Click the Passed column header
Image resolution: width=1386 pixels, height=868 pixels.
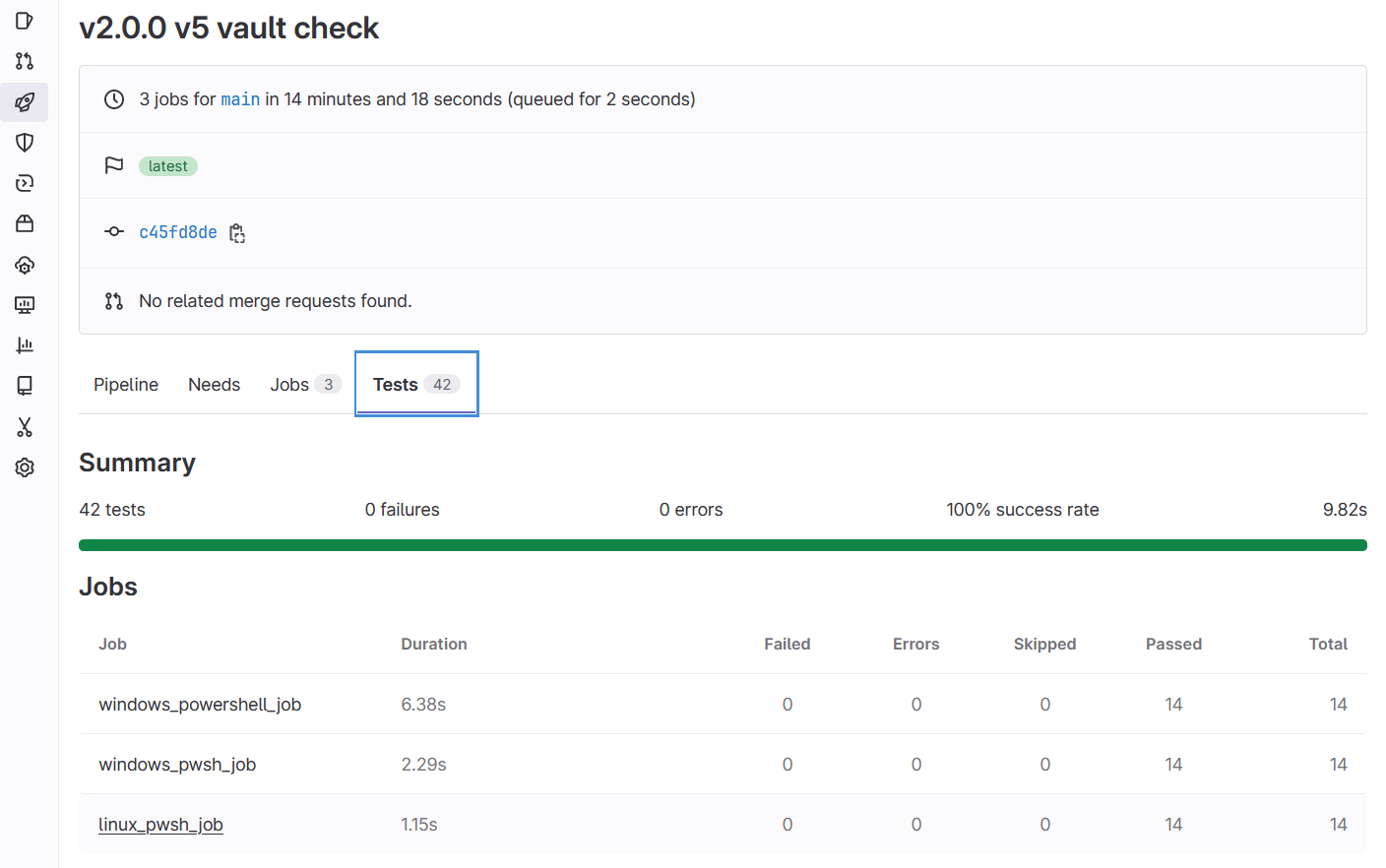1173,645
